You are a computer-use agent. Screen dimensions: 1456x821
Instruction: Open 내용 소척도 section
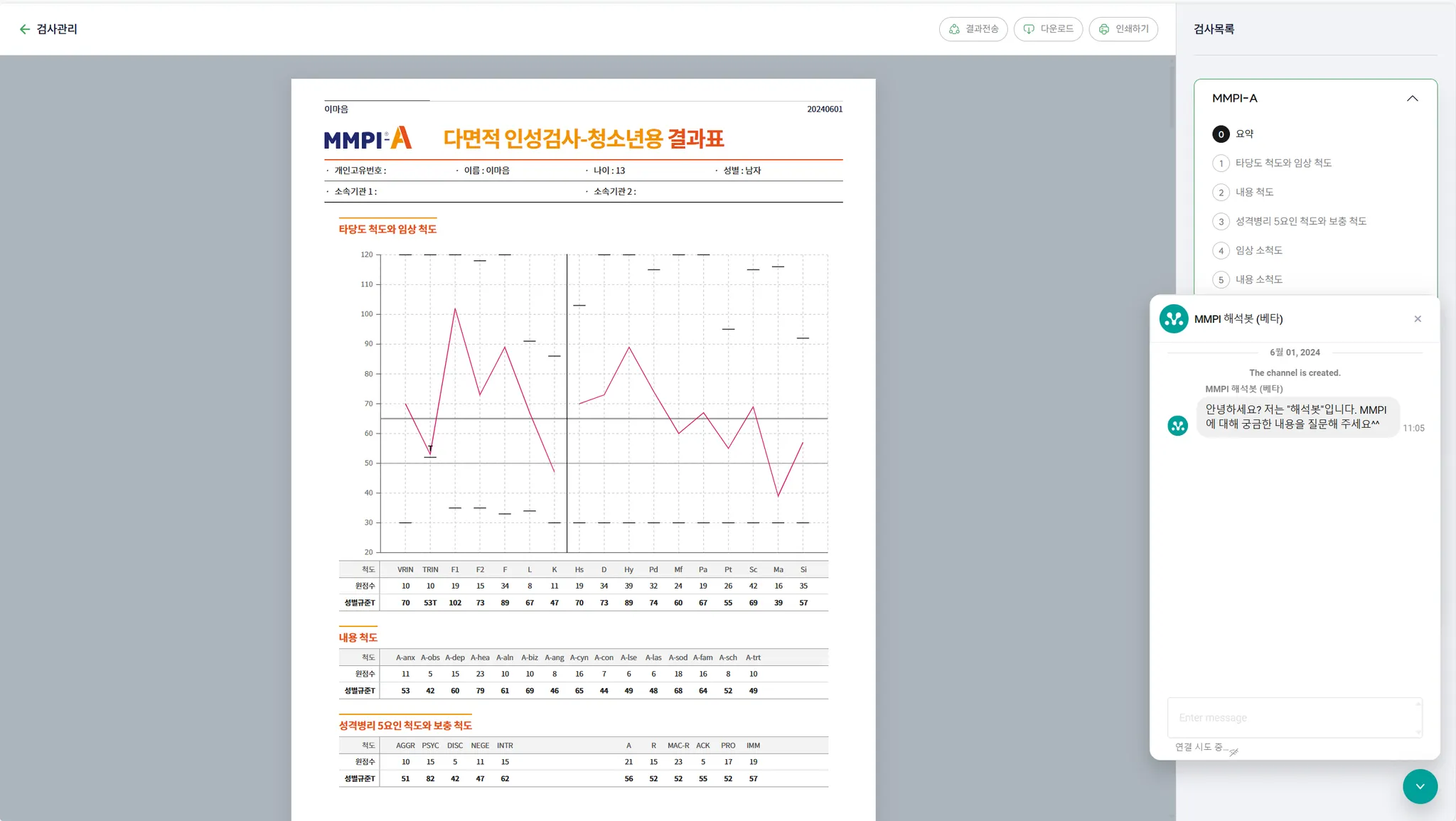click(1258, 279)
